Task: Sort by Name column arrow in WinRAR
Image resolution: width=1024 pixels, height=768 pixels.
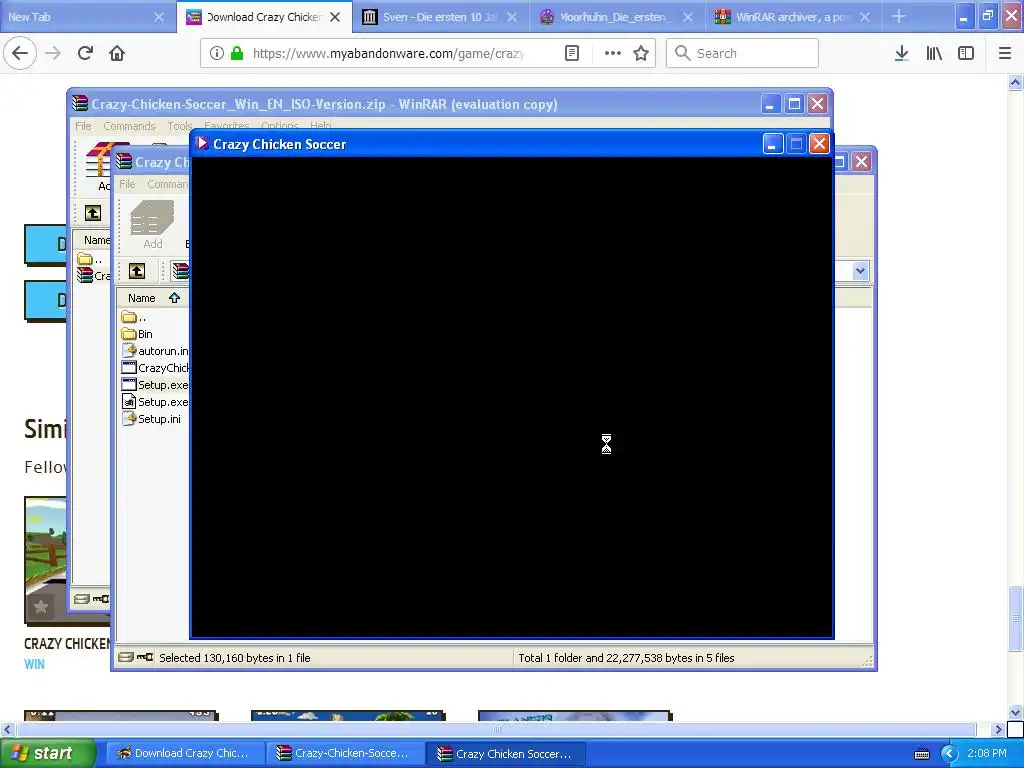Action: coord(174,298)
